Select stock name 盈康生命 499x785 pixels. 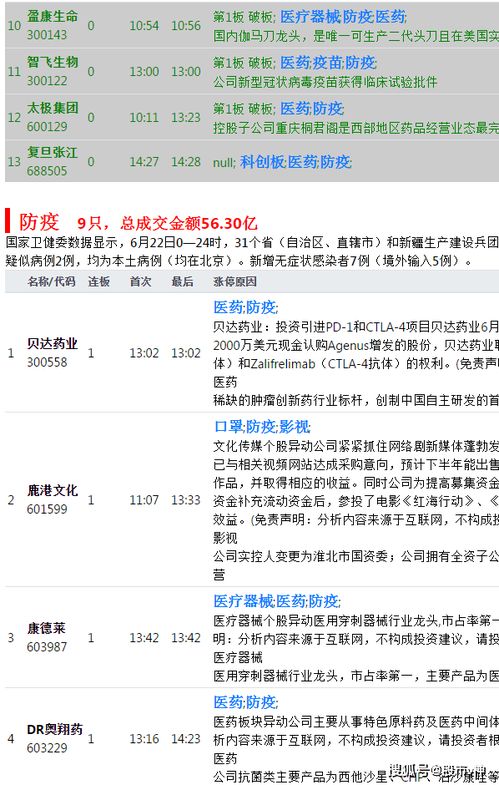(x=52, y=16)
